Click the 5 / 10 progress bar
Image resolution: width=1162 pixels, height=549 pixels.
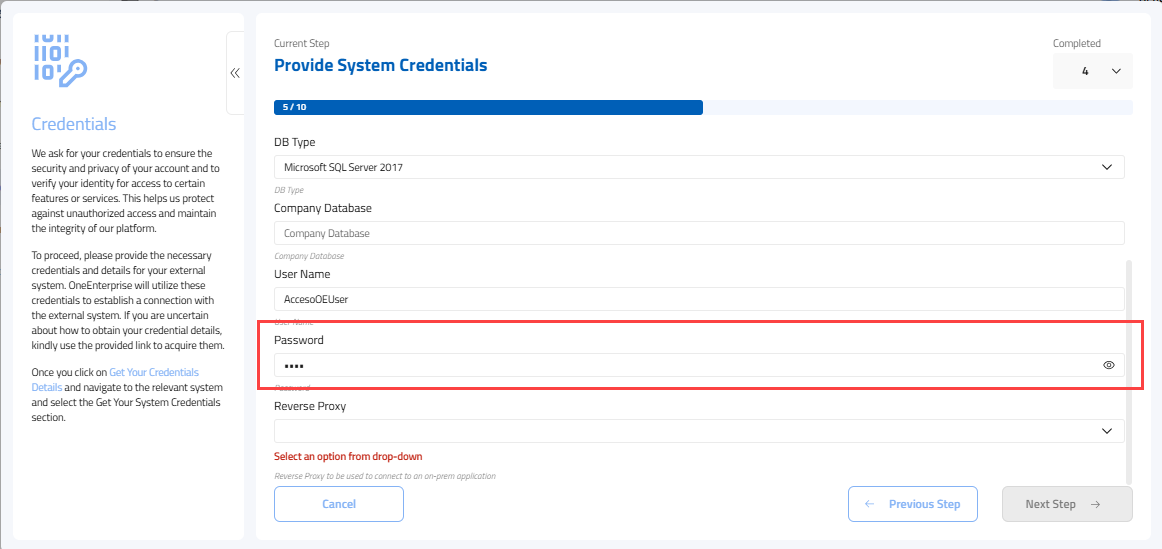tap(488, 107)
